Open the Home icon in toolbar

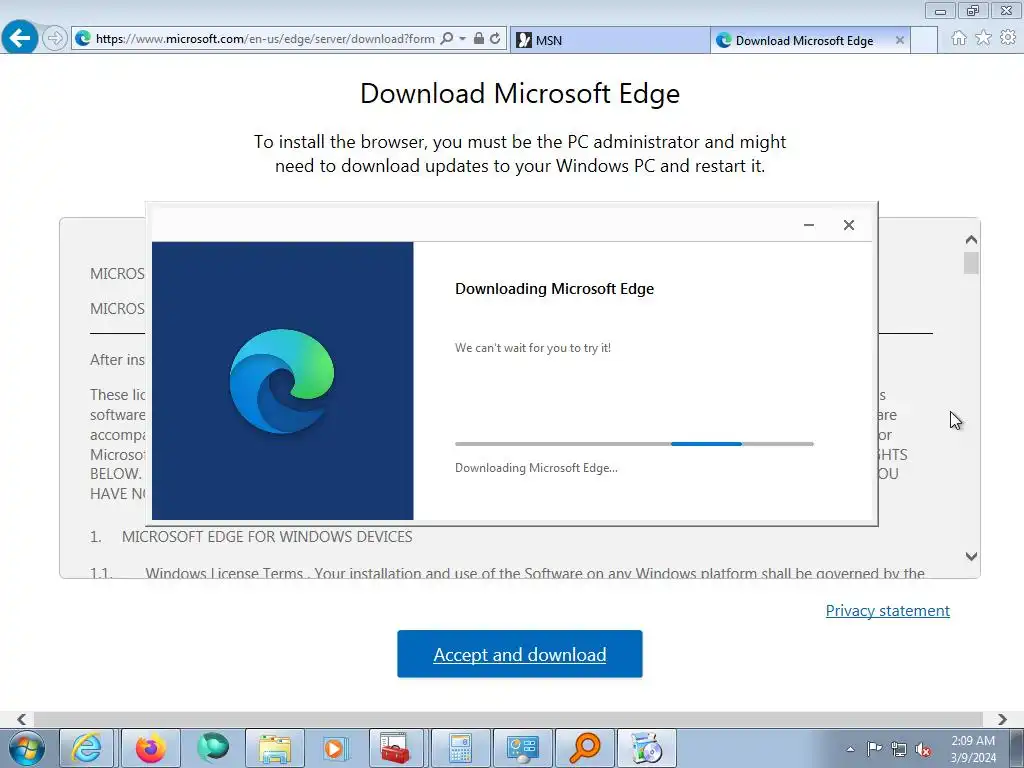[x=959, y=38]
